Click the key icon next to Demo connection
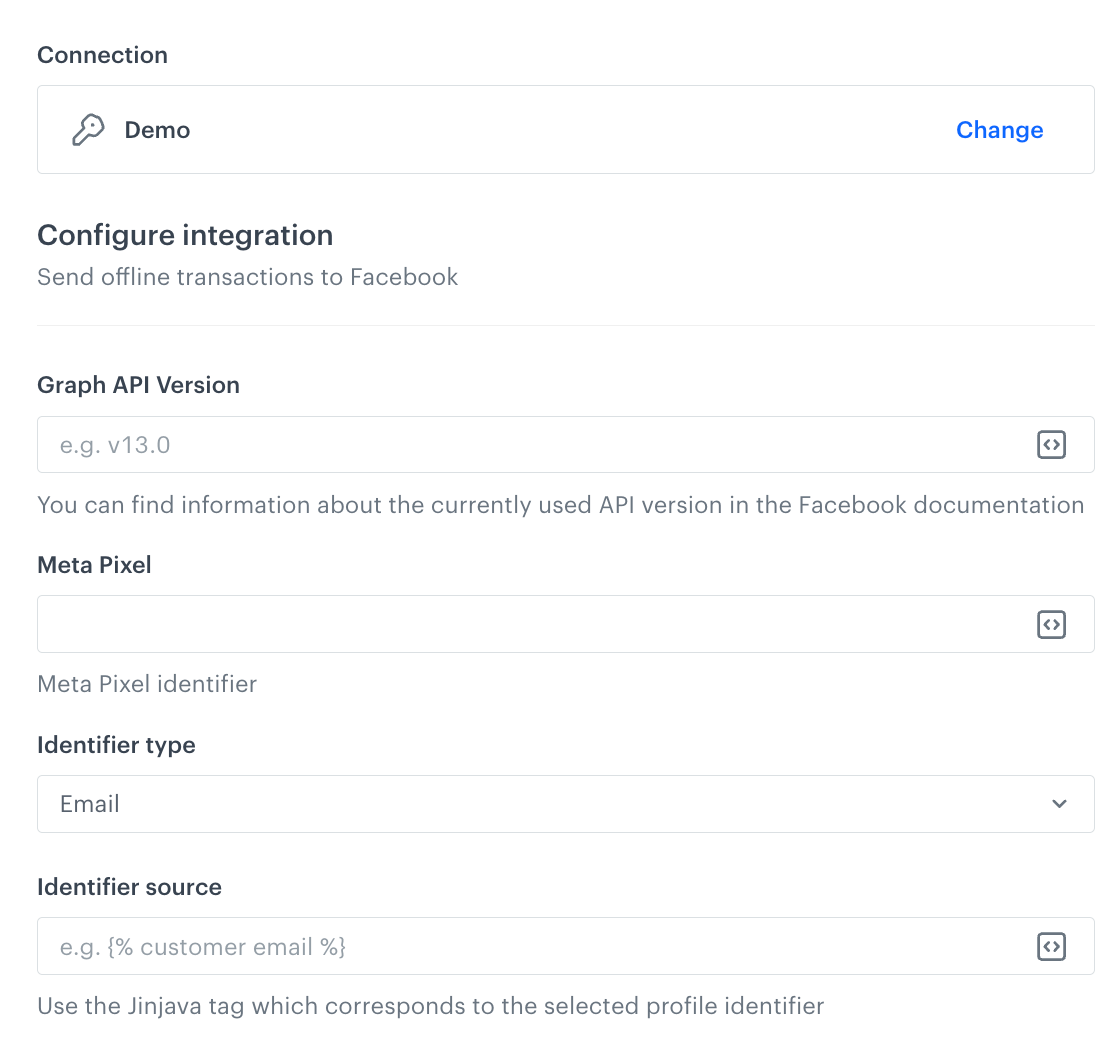Screen dimensions: 1120x1048 click(x=88, y=129)
